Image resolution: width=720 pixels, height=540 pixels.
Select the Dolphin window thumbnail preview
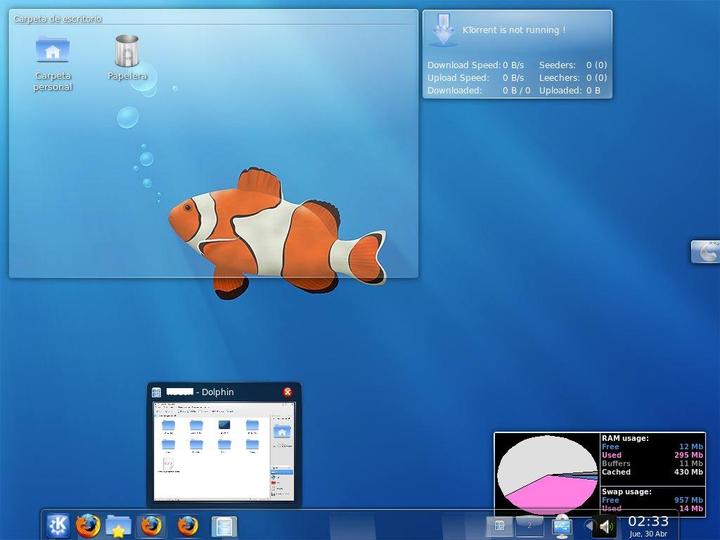click(x=224, y=451)
